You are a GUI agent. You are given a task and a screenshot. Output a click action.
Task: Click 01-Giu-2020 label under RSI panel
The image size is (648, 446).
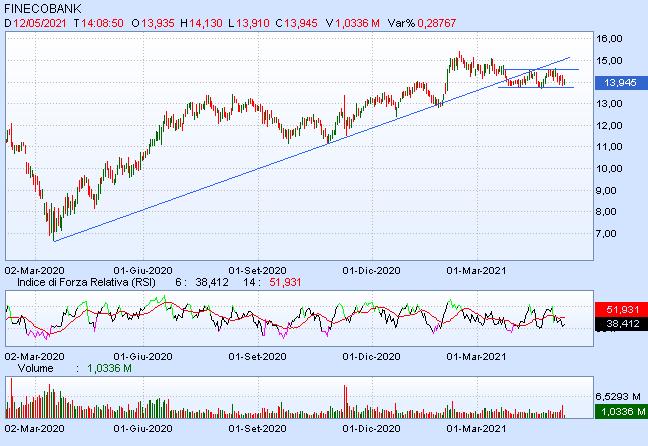[143, 357]
